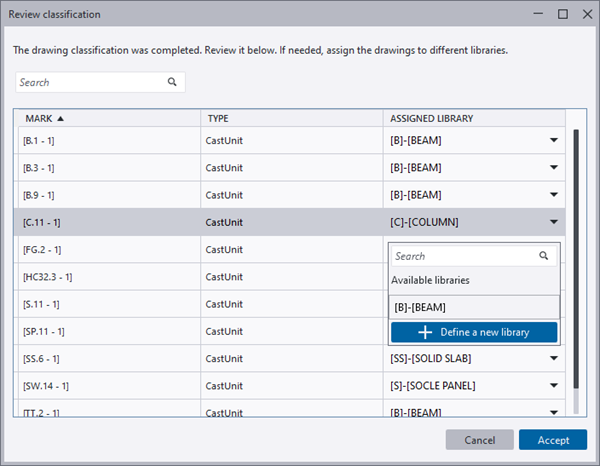
Task: Minimize the Review classification window
Action: click(x=538, y=14)
